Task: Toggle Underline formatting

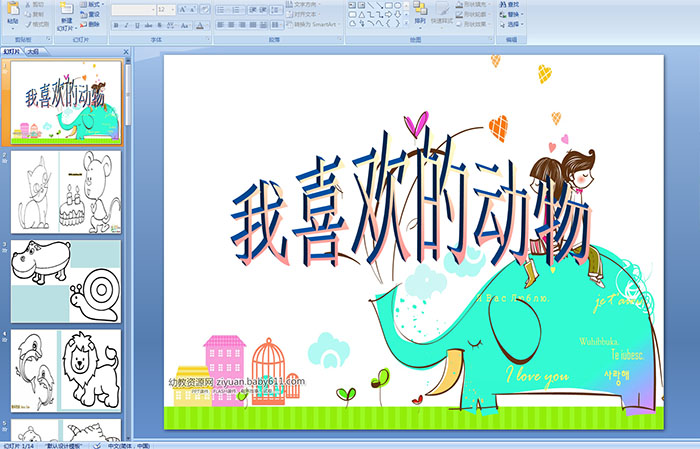Action: pyautogui.click(x=136, y=25)
